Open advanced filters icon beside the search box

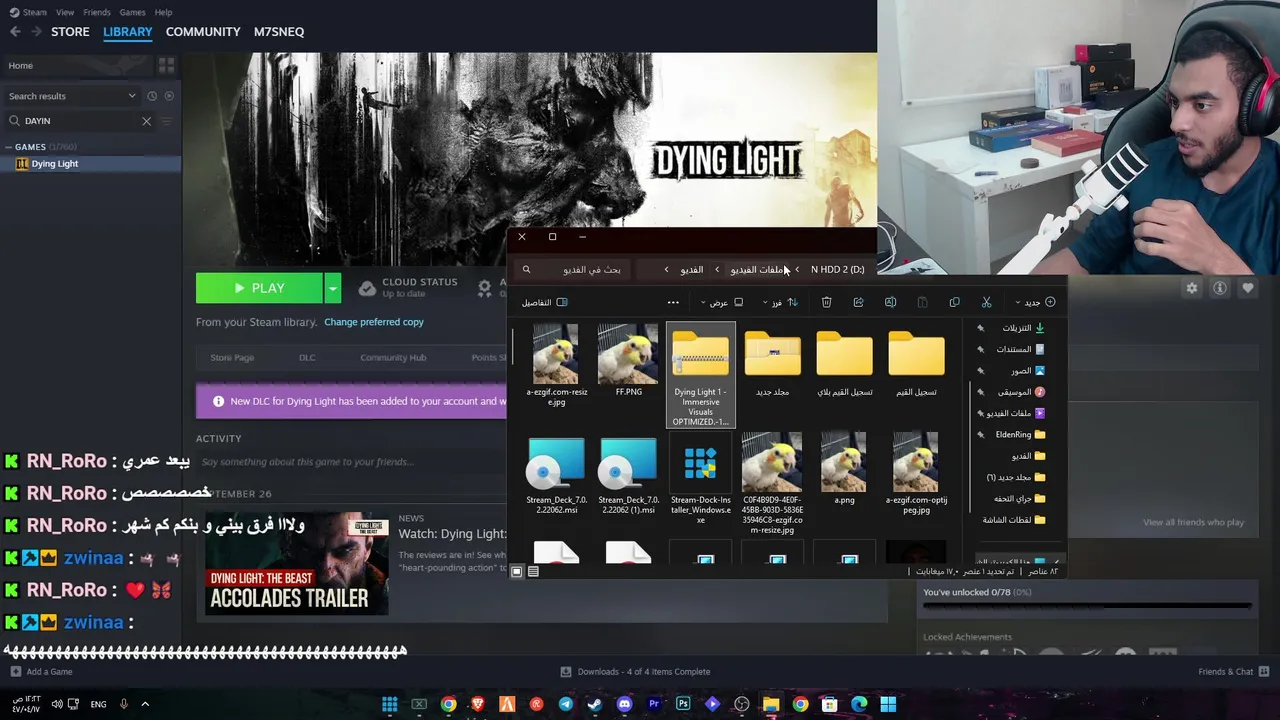pyautogui.click(x=167, y=121)
